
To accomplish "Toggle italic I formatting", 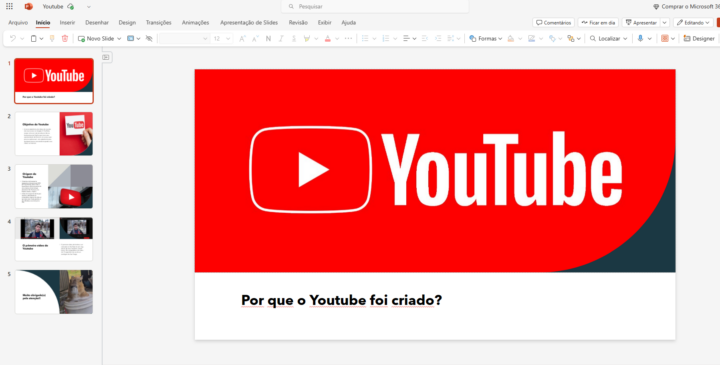I will (281, 39).
